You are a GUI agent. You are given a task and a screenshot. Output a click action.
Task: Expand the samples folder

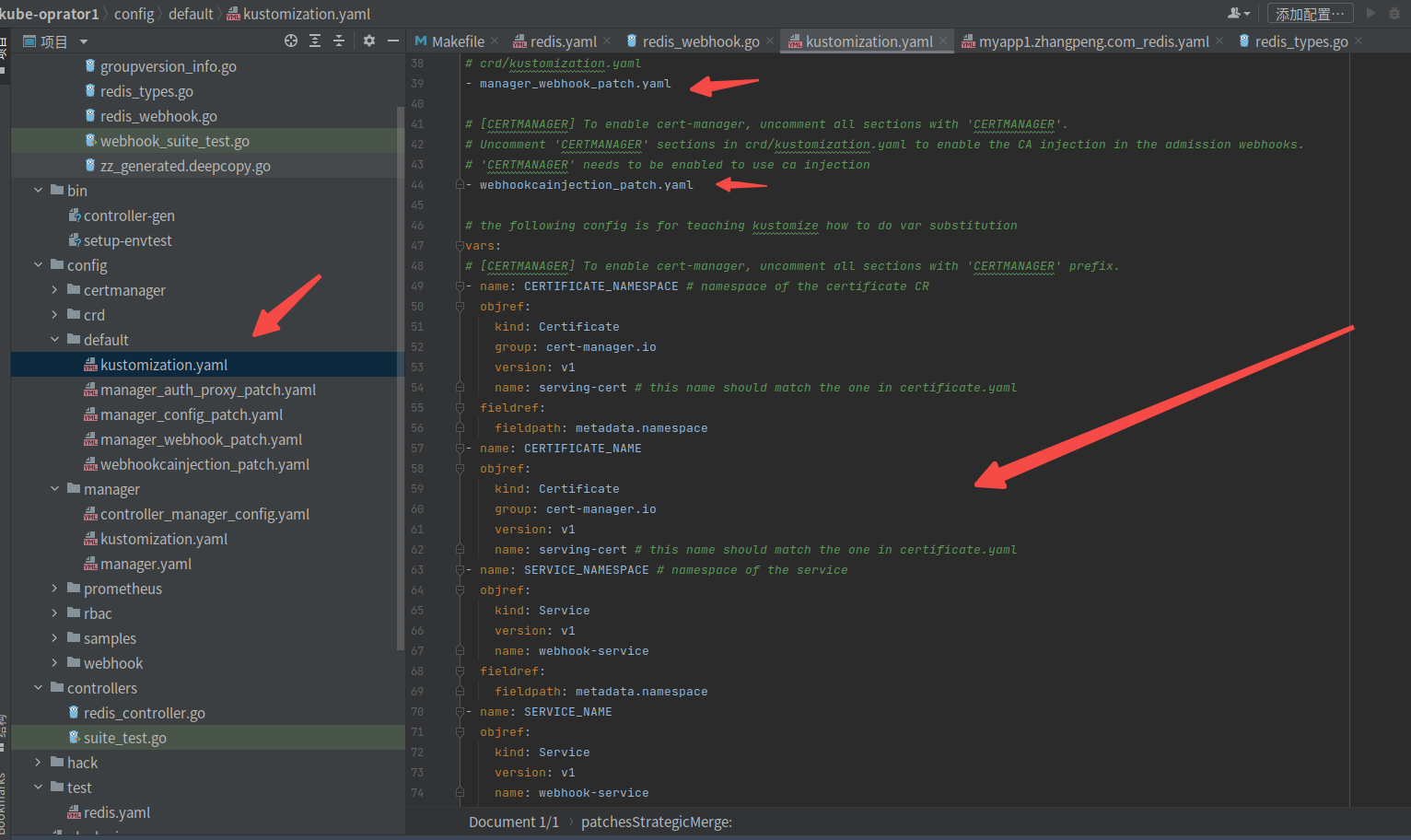pyautogui.click(x=54, y=637)
